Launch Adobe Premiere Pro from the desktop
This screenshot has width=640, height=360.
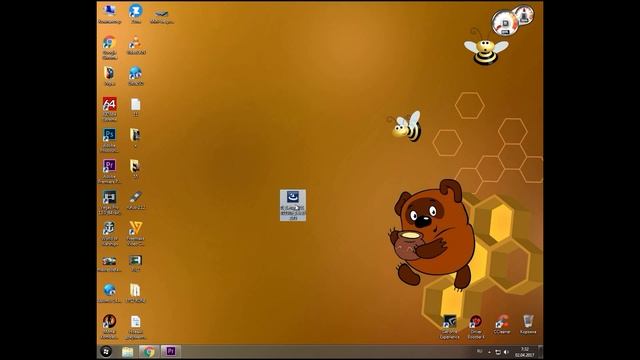(109, 171)
